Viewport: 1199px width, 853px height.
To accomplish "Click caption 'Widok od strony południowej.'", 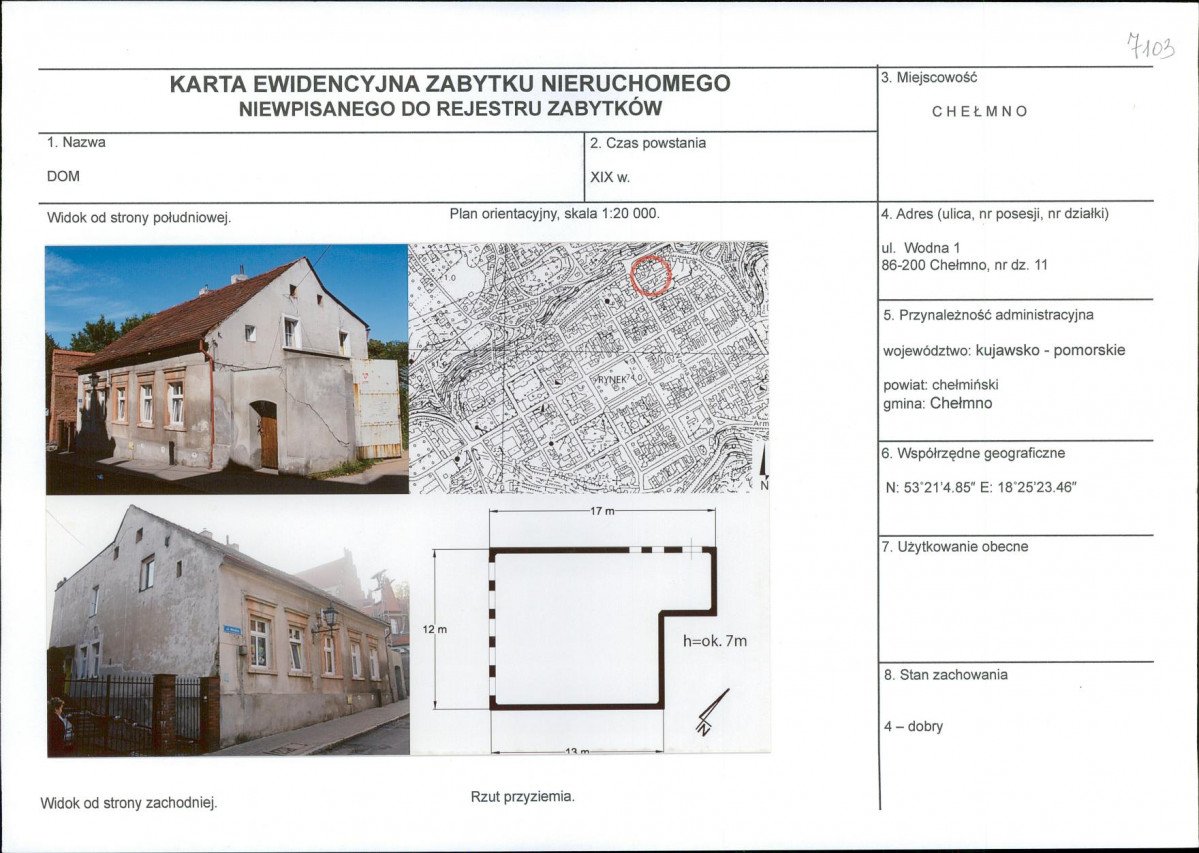I will (x=138, y=218).
